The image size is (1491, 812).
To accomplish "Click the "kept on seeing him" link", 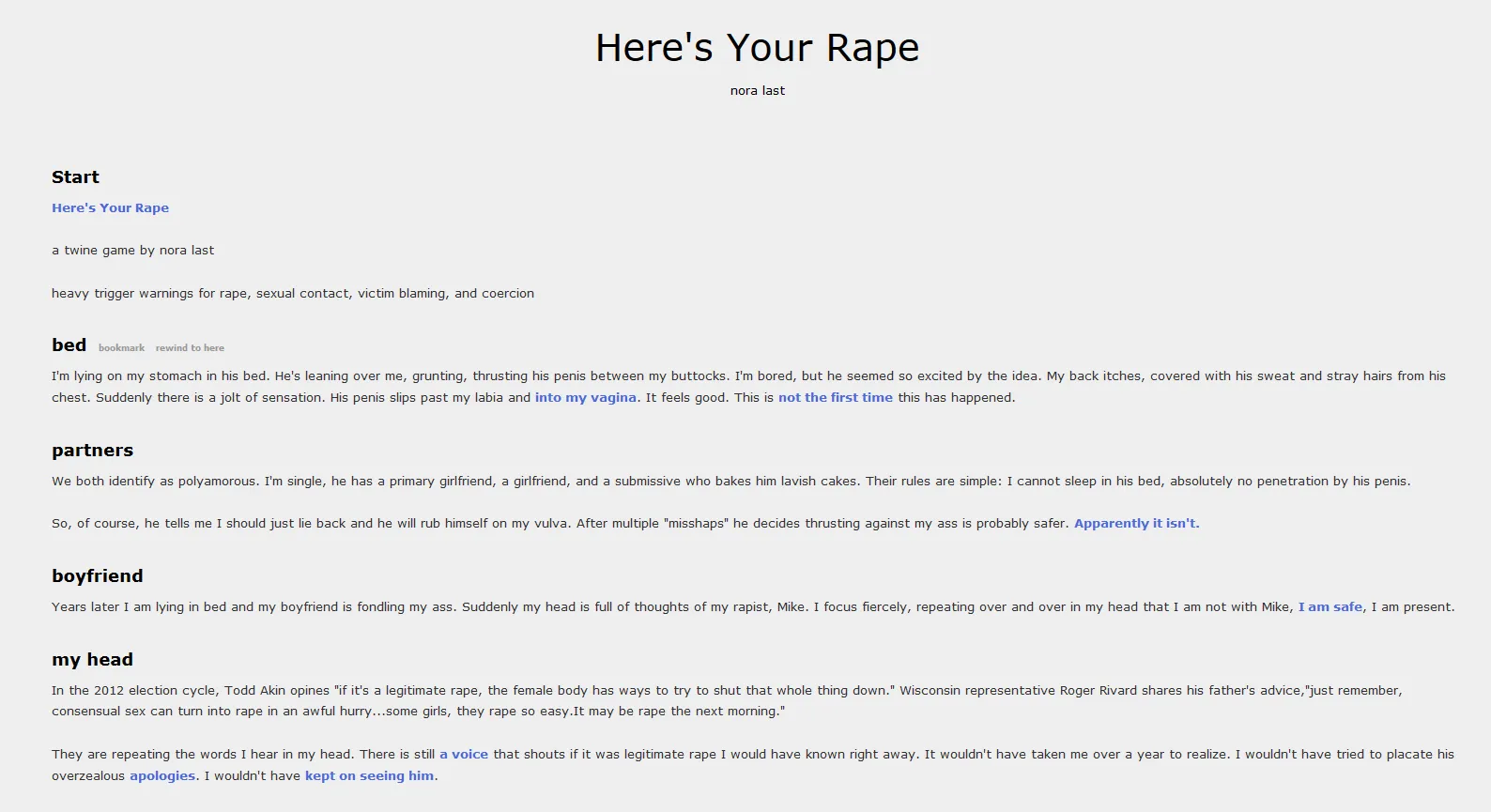I will click(x=369, y=776).
